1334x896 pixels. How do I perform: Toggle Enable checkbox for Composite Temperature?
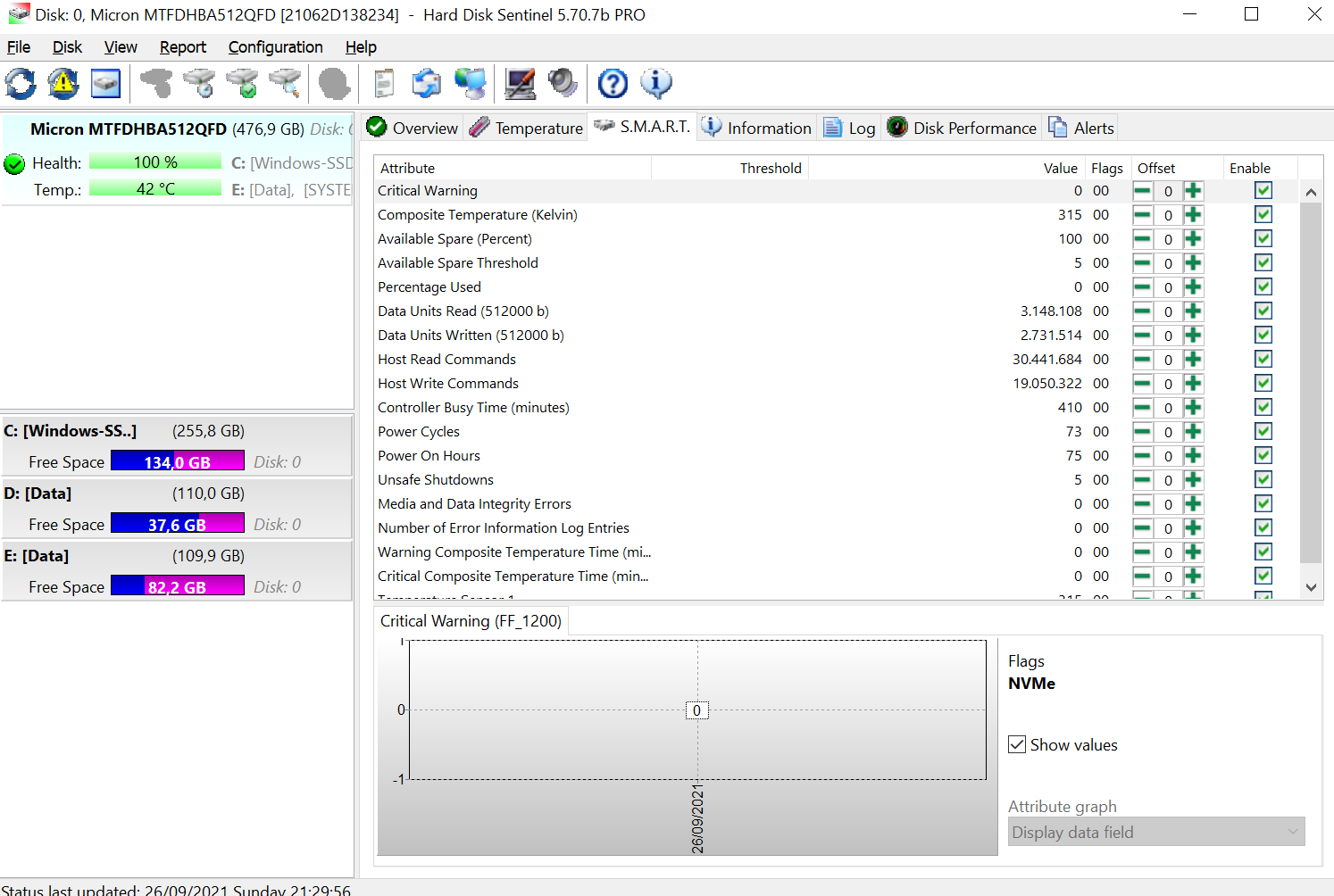[1263, 214]
